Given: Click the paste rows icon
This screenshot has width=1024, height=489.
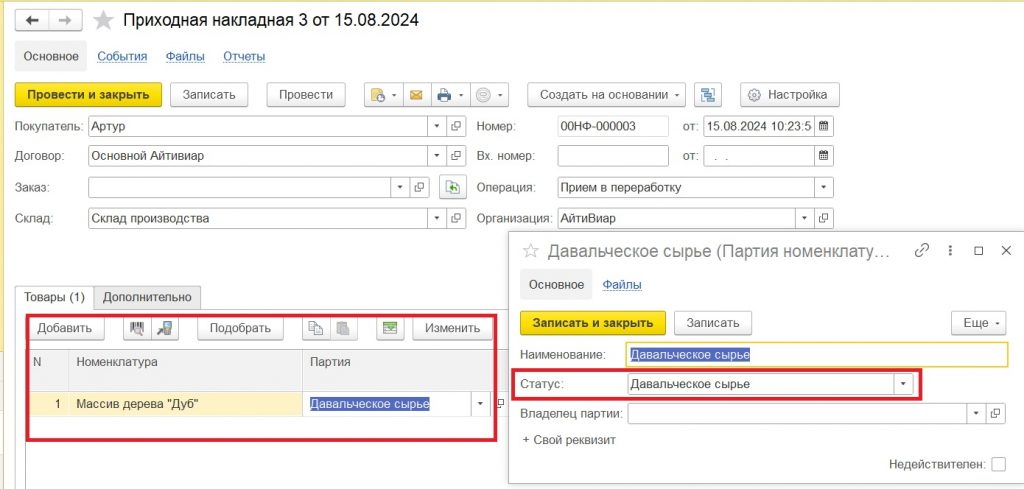Looking at the screenshot, I should coord(343,328).
